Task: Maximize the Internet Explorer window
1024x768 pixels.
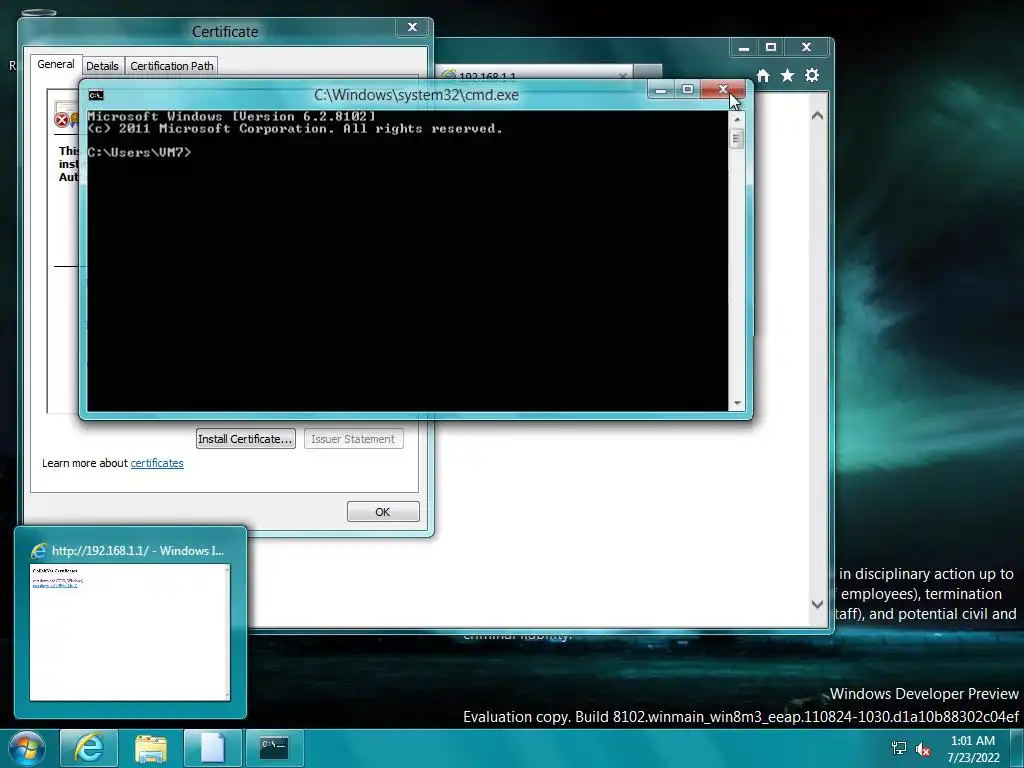Action: (771, 48)
